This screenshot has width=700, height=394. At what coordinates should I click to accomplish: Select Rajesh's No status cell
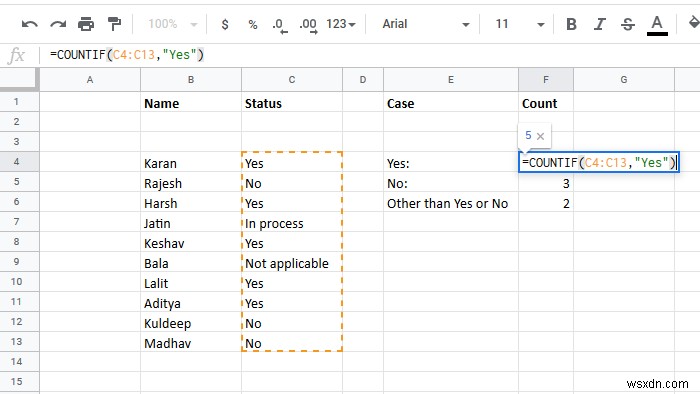pyautogui.click(x=292, y=182)
